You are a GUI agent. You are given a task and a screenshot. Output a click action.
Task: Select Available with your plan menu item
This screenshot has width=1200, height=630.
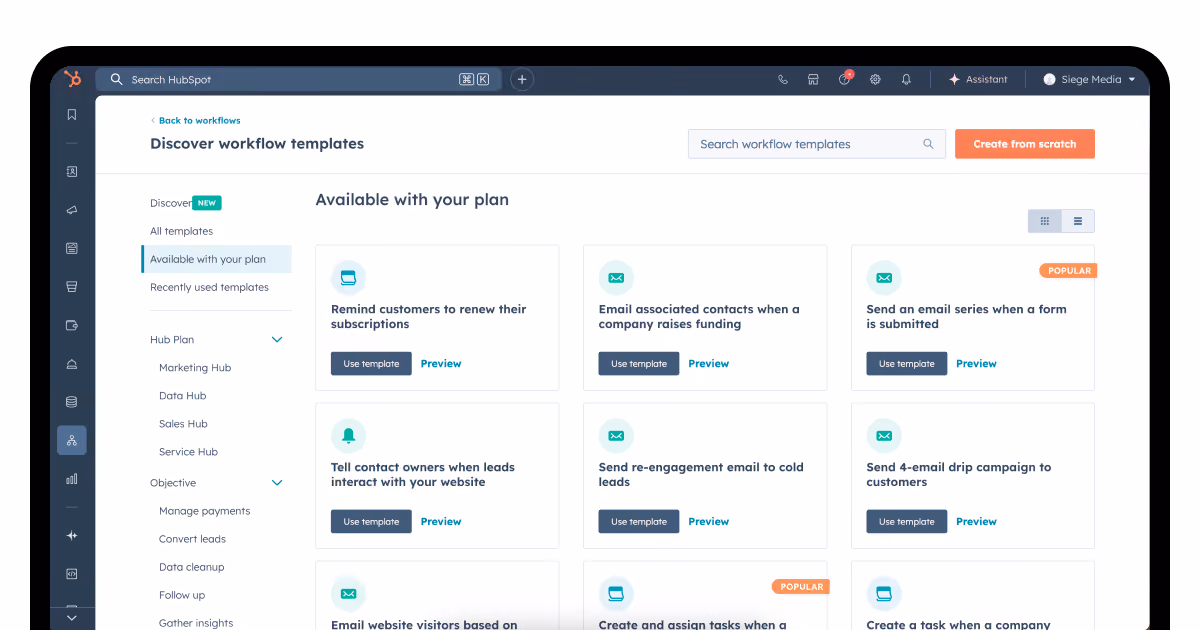(216, 259)
